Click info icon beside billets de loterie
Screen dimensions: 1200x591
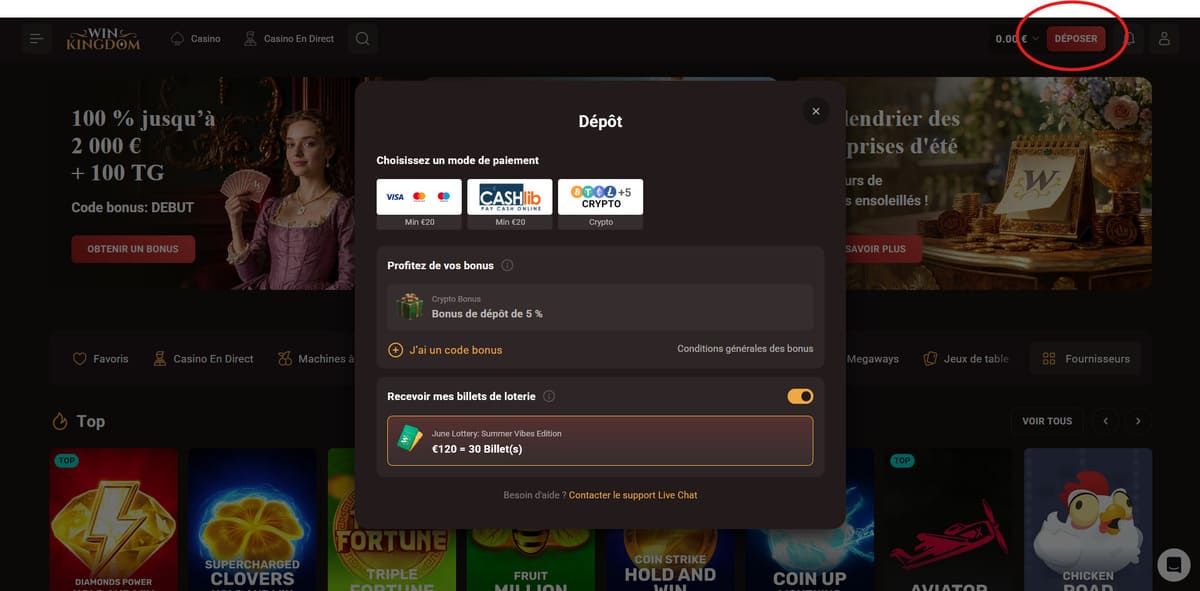tap(549, 396)
